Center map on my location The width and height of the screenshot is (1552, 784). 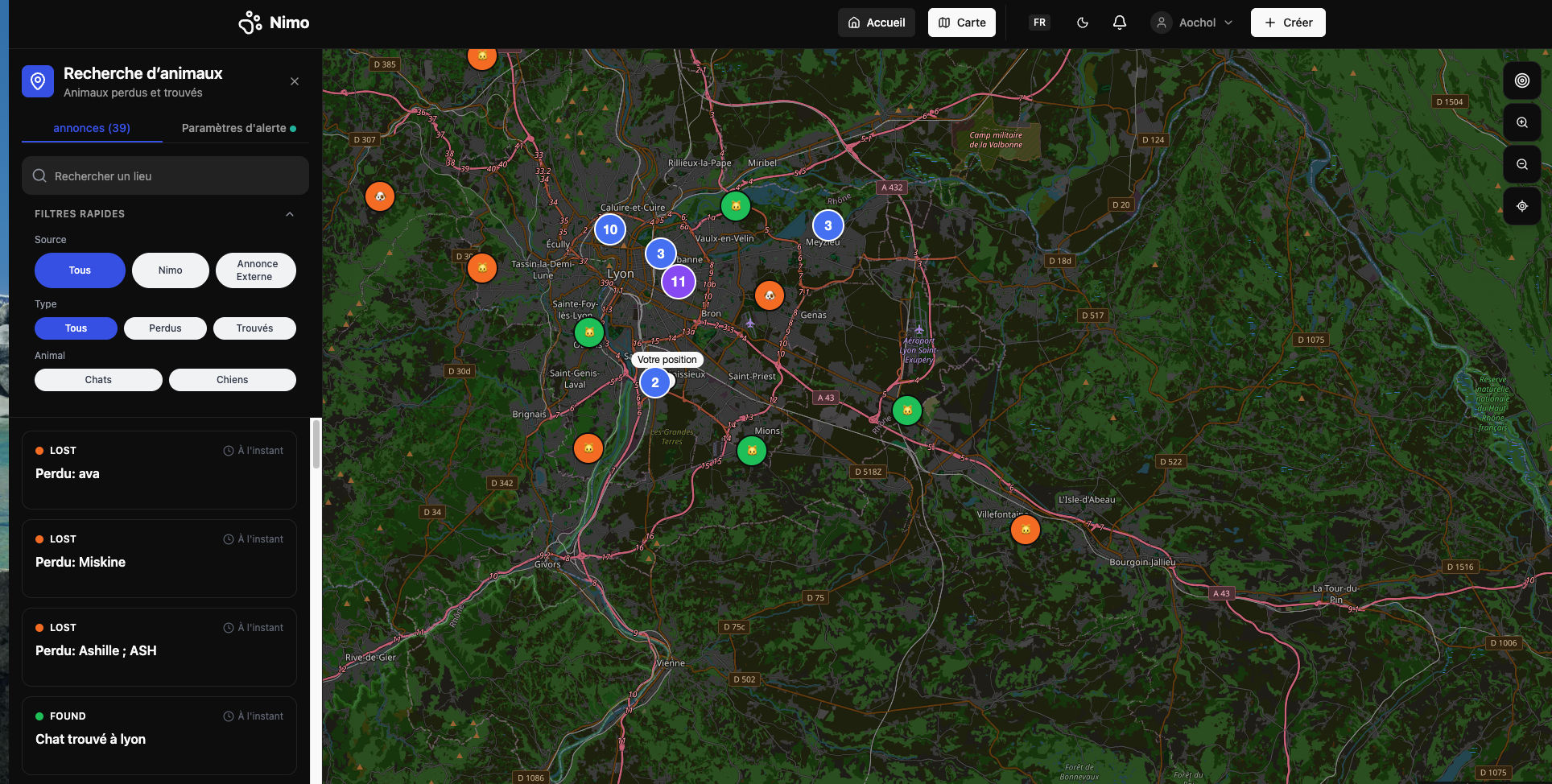coord(1522,206)
